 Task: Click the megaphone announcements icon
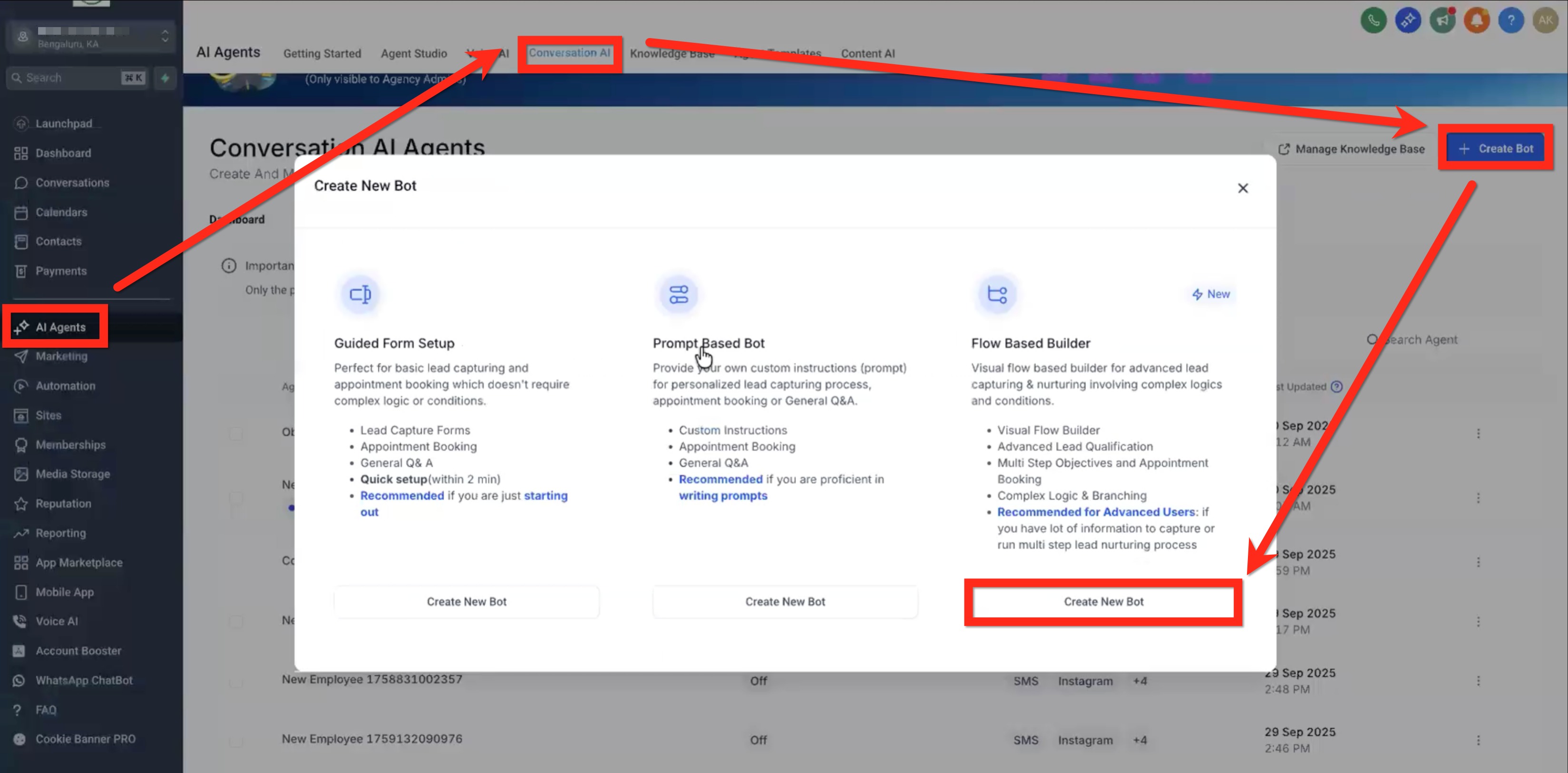[1442, 21]
